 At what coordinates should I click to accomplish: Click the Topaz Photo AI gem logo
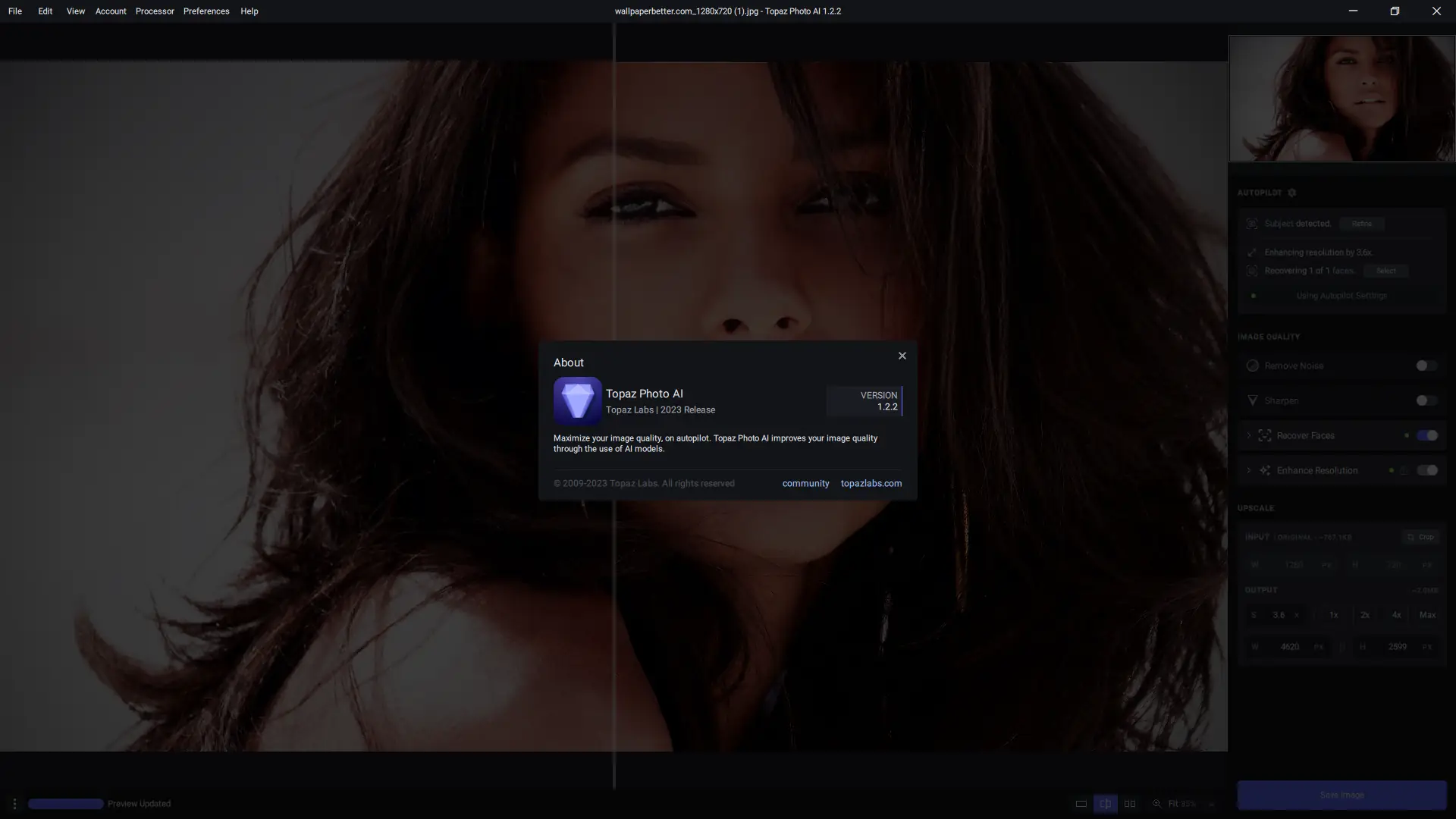coord(577,400)
